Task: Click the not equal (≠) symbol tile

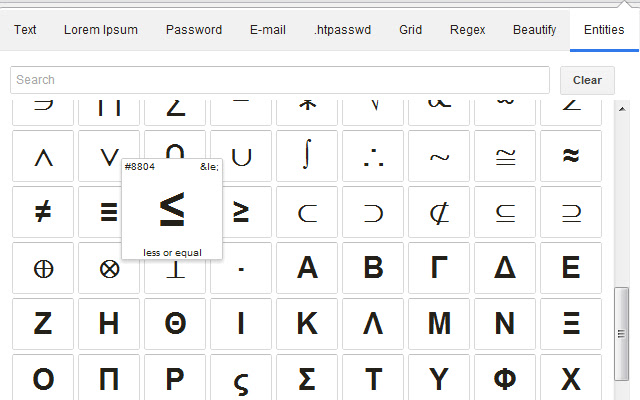Action: 43,212
